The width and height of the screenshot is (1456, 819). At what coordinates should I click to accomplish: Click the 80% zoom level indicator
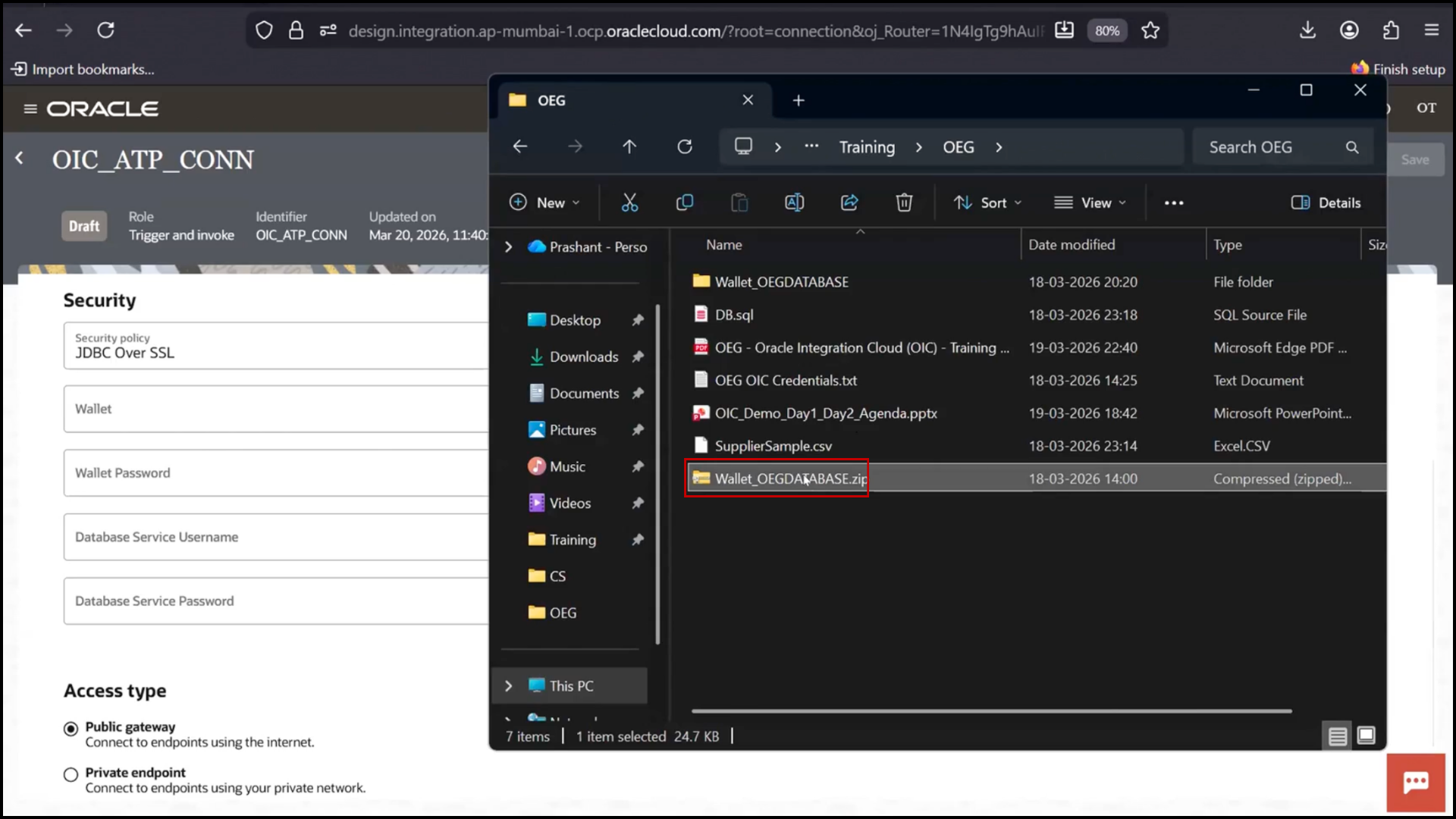click(1106, 30)
